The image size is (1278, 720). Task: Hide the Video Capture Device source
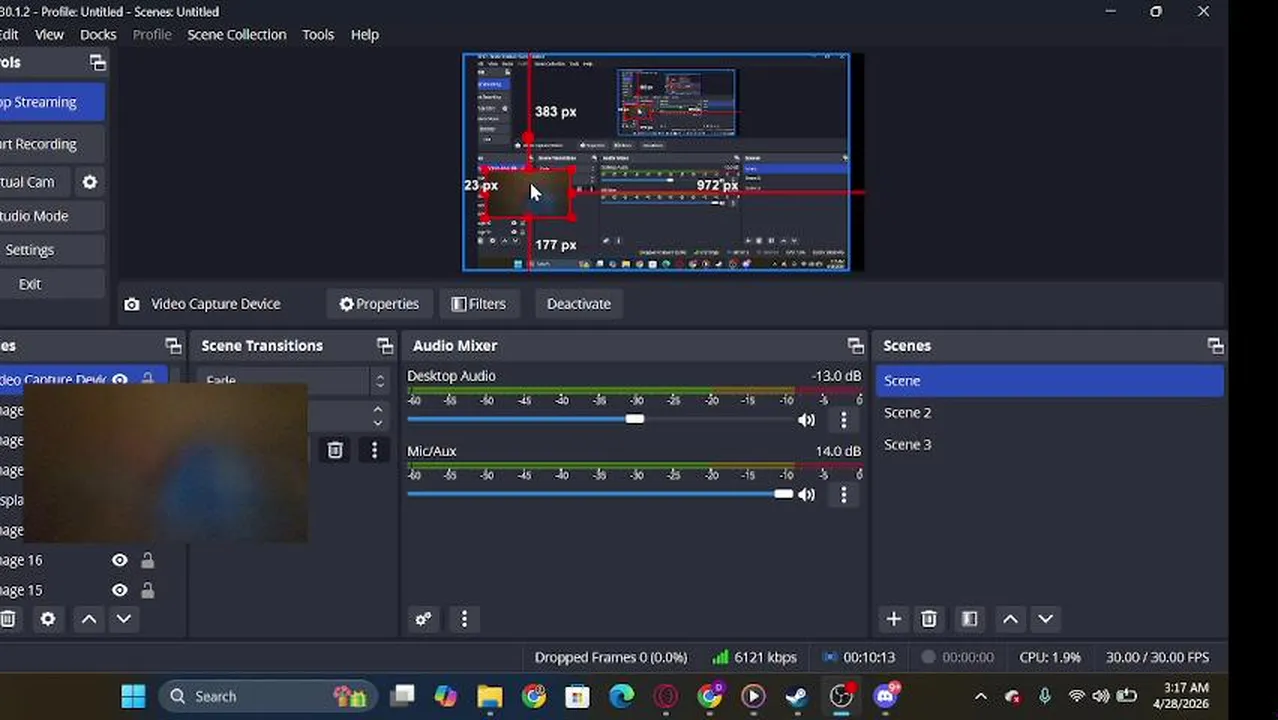coord(120,380)
